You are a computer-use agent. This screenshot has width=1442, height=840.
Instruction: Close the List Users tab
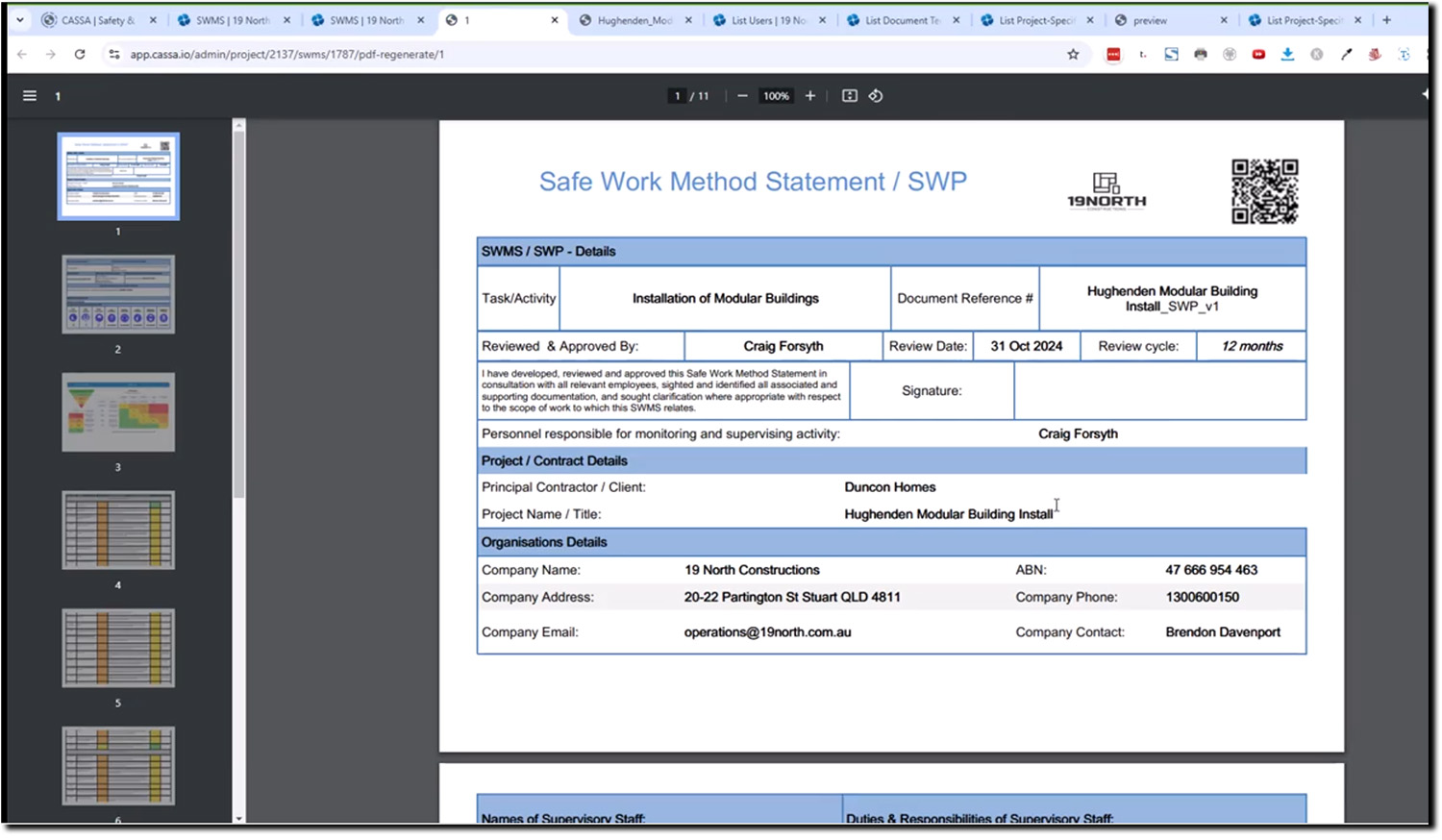tap(822, 20)
